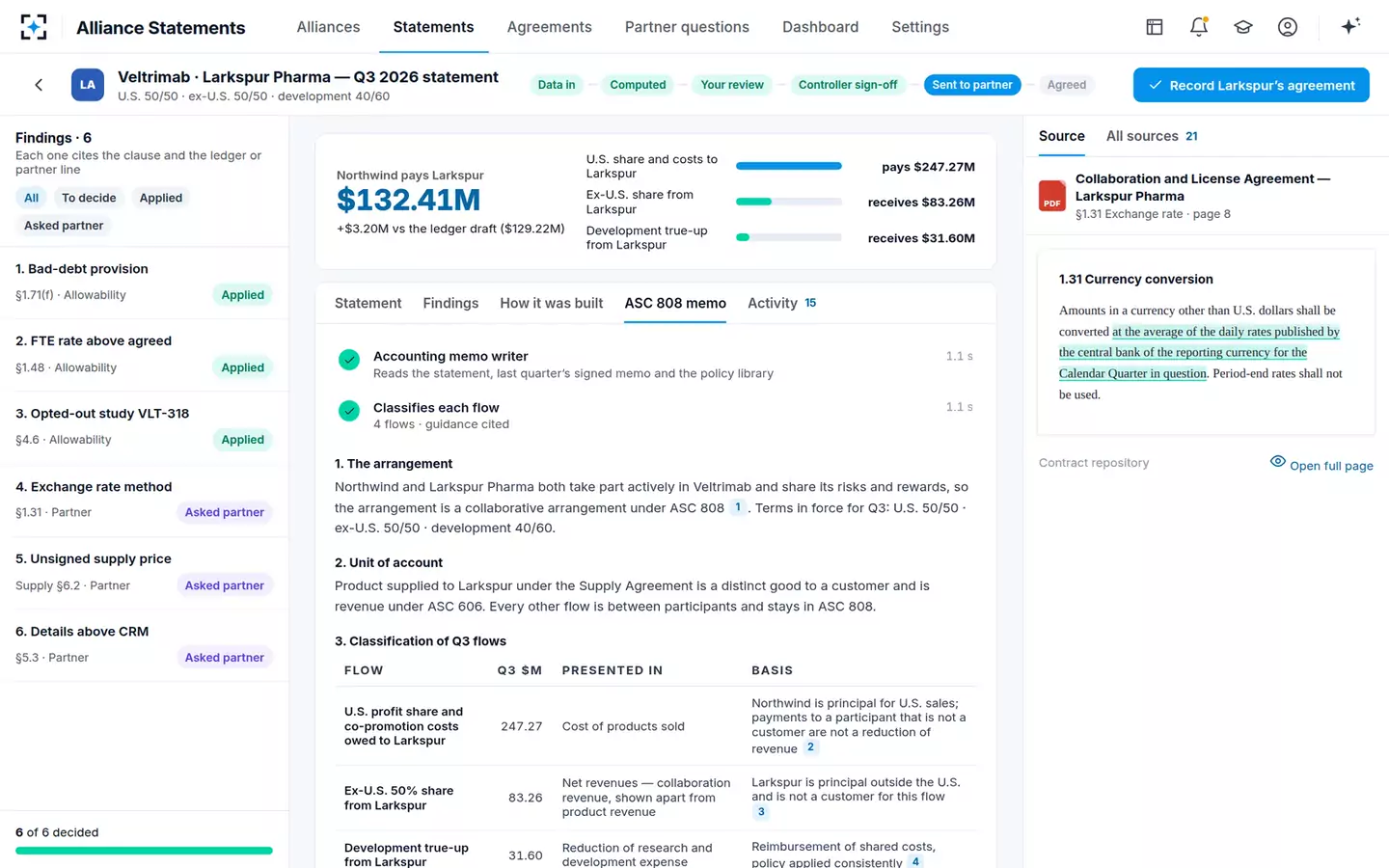
Task: Click the green check beside Accounting memo writer
Action: click(349, 360)
